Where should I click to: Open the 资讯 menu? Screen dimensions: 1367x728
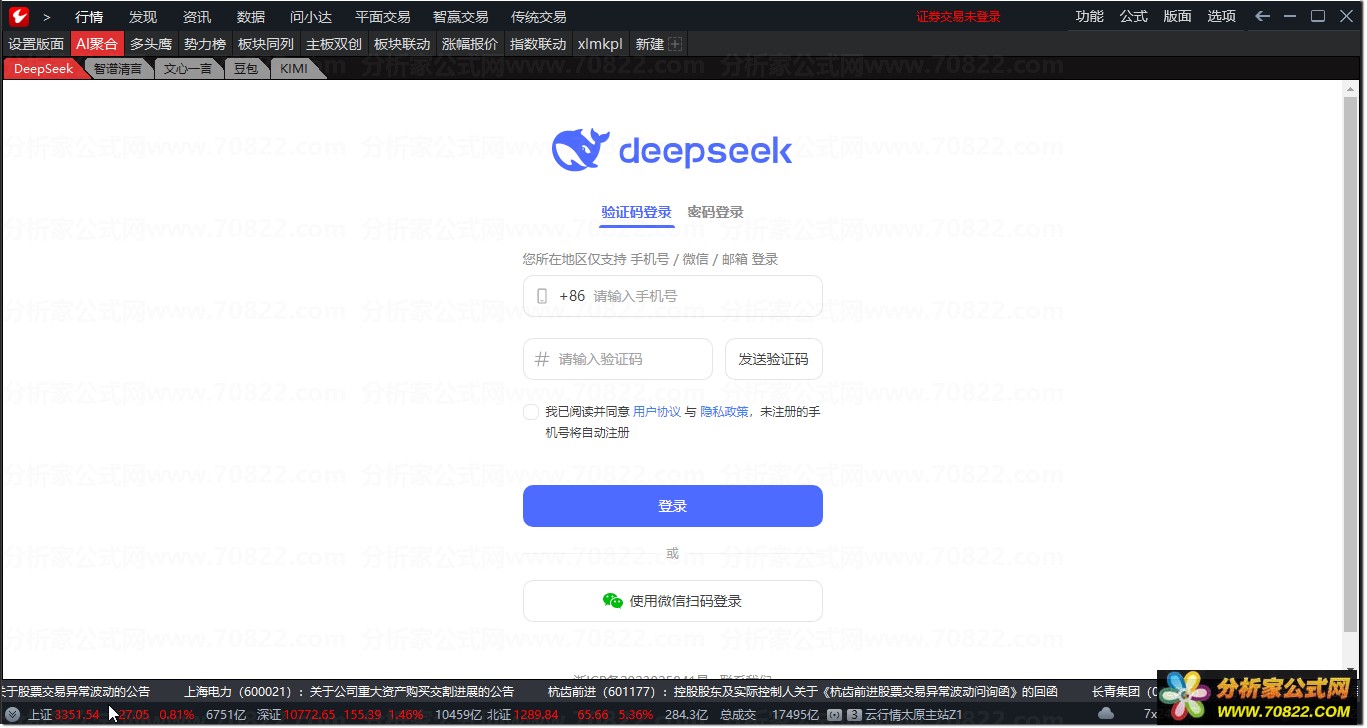pos(197,17)
